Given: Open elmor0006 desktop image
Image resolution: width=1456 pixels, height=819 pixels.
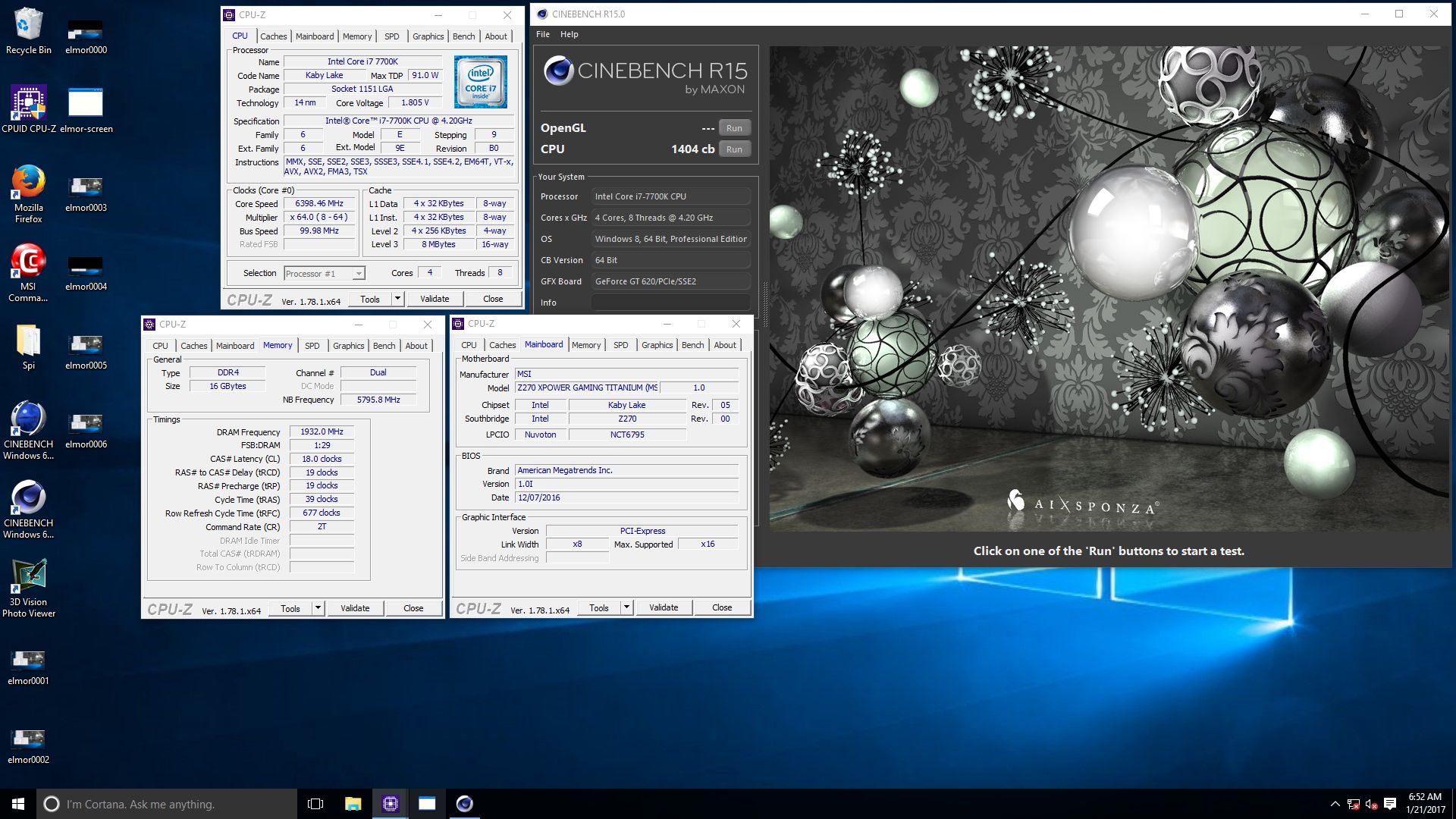Looking at the screenshot, I should (x=86, y=429).
